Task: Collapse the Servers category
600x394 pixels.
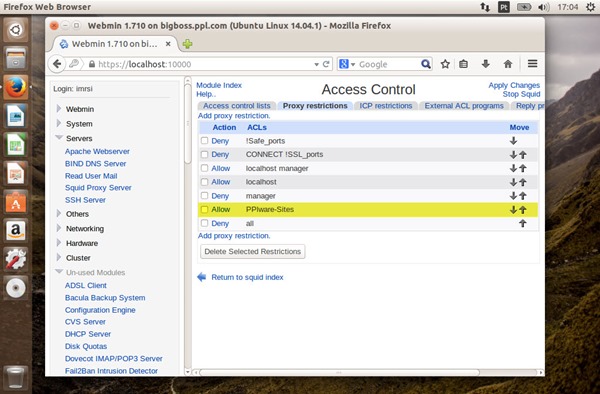Action: click(x=59, y=137)
